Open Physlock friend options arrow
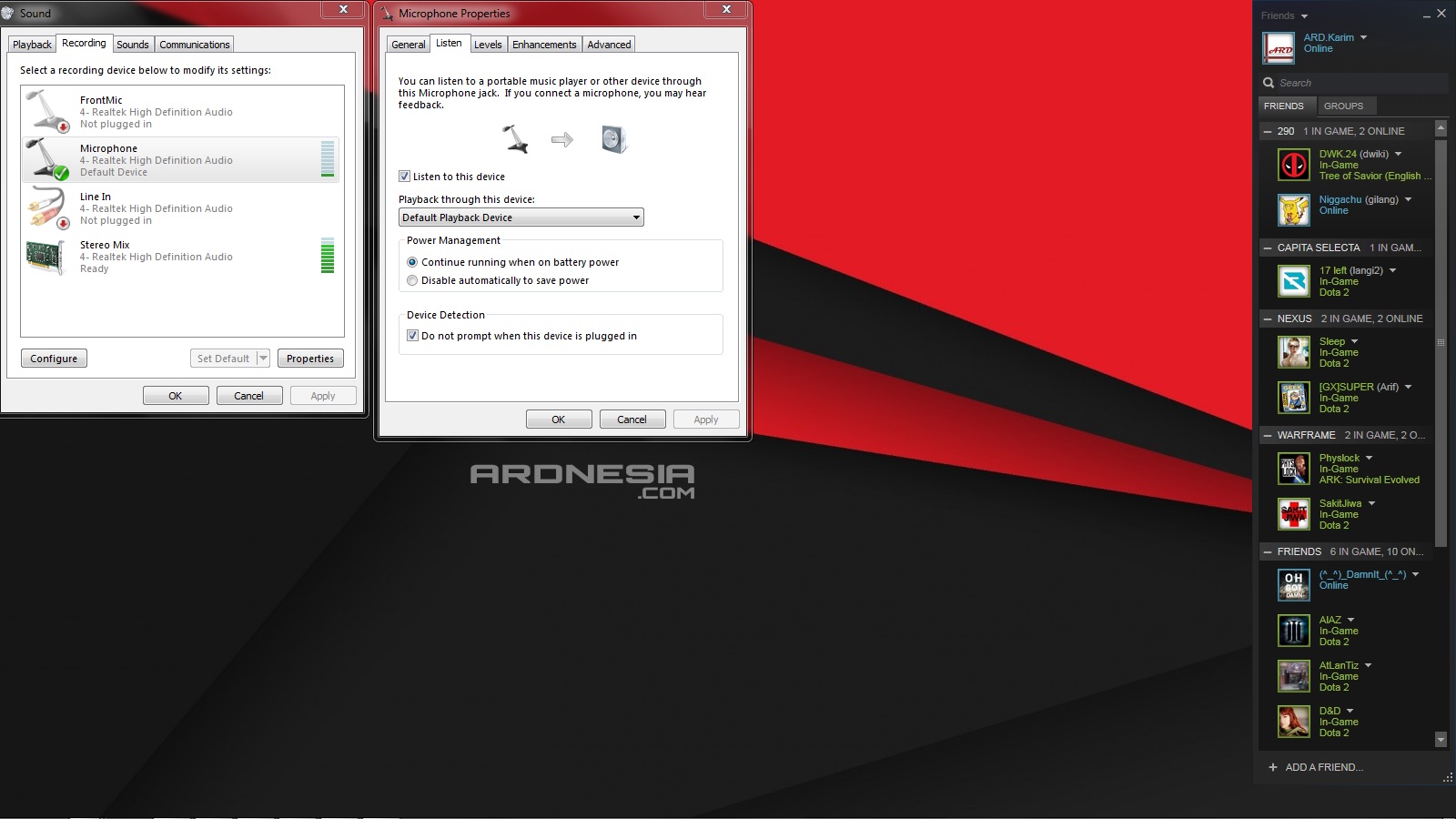1456x819 pixels. (1369, 458)
